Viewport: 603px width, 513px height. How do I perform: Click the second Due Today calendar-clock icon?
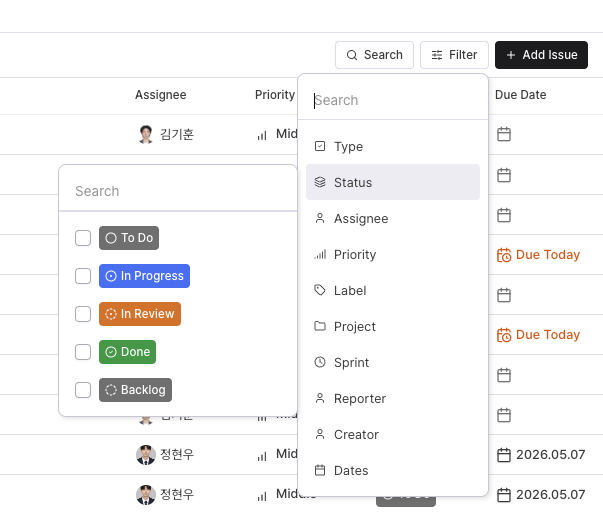504,335
